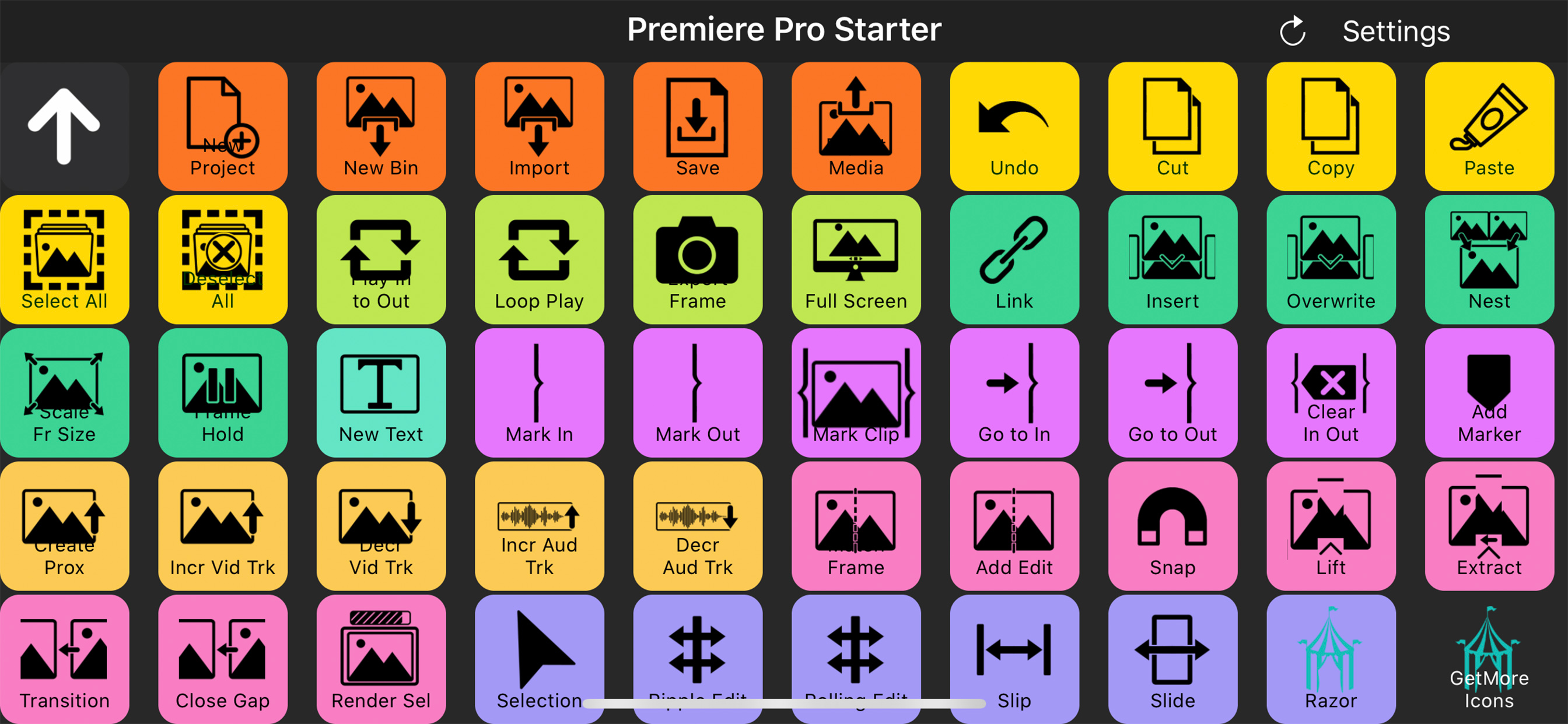1568x724 pixels.
Task: Click the Lift button
Action: click(1331, 526)
